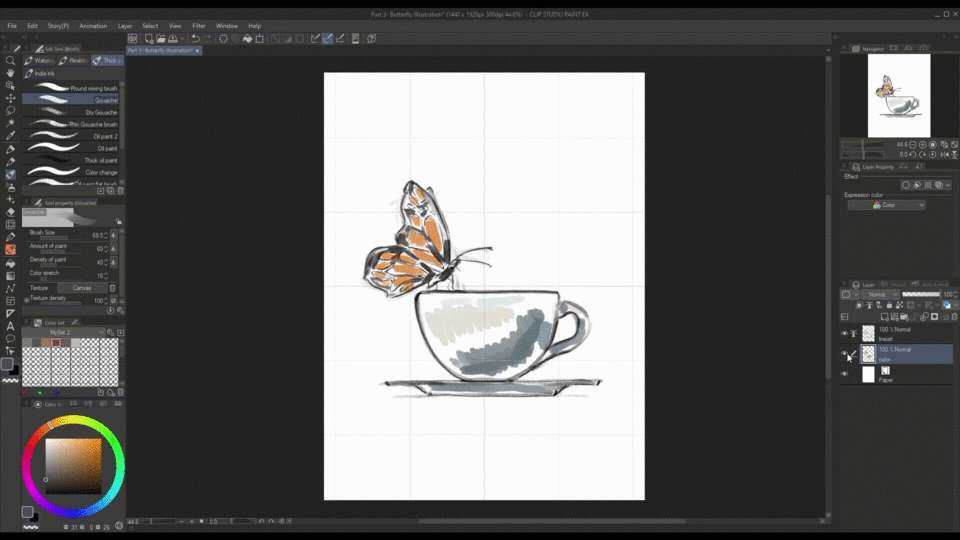Toggle Brush Size dynamics button
Image resolution: width=960 pixels, height=540 pixels.
click(114, 235)
